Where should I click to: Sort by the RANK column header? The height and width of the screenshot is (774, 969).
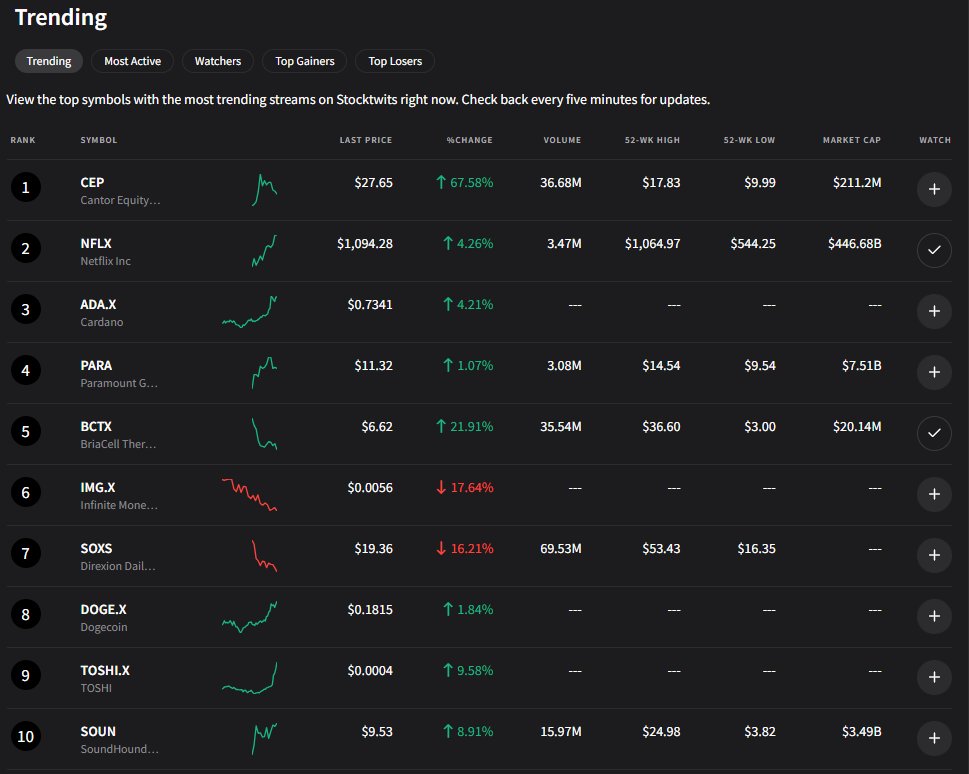(x=23, y=140)
